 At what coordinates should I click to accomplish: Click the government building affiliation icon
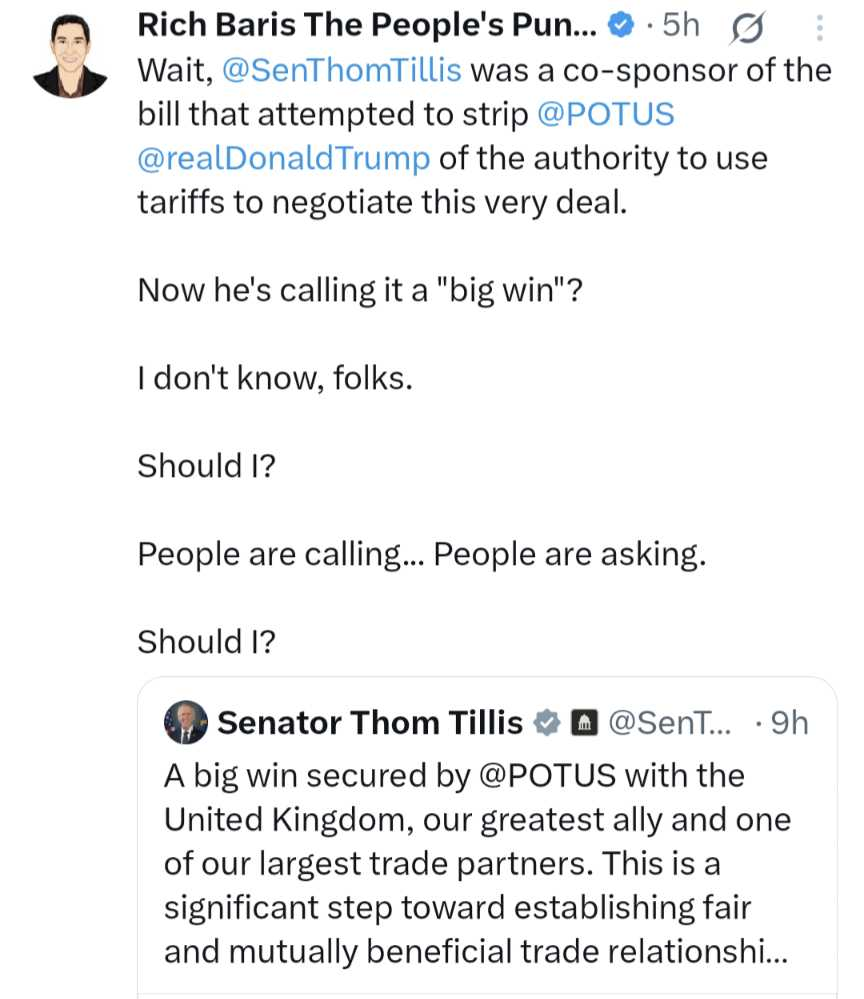click(584, 722)
